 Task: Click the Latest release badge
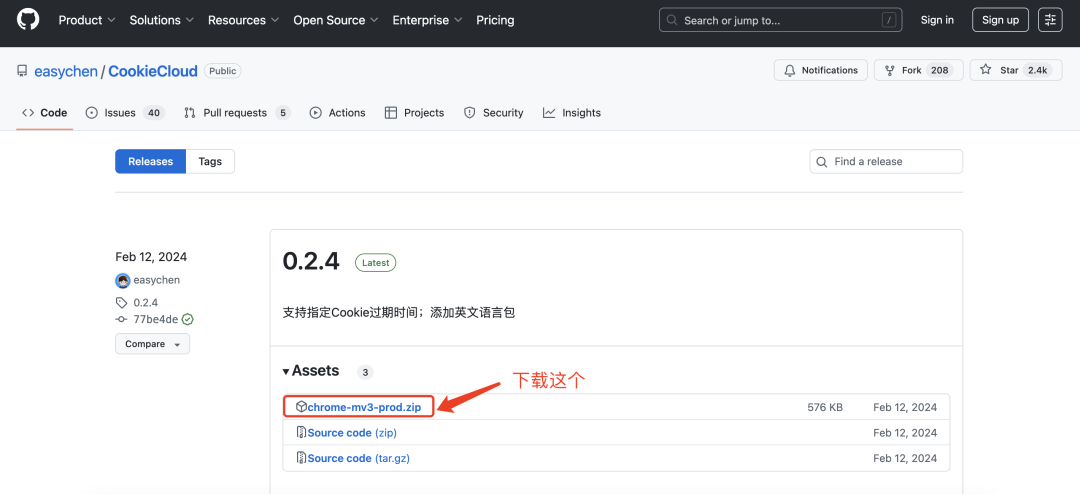point(375,263)
